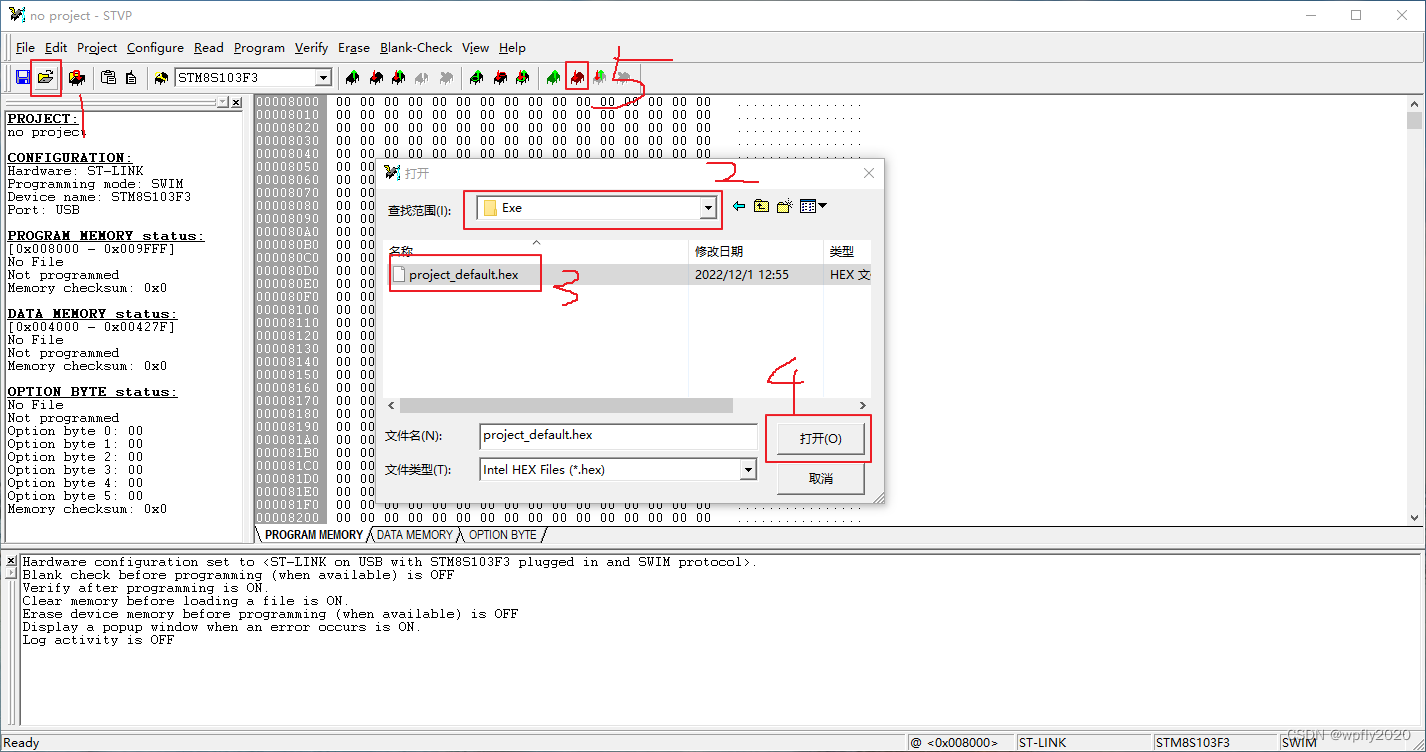Screen dimensions: 1426x752
Task: Open the Configure menu
Action: [x=155, y=48]
